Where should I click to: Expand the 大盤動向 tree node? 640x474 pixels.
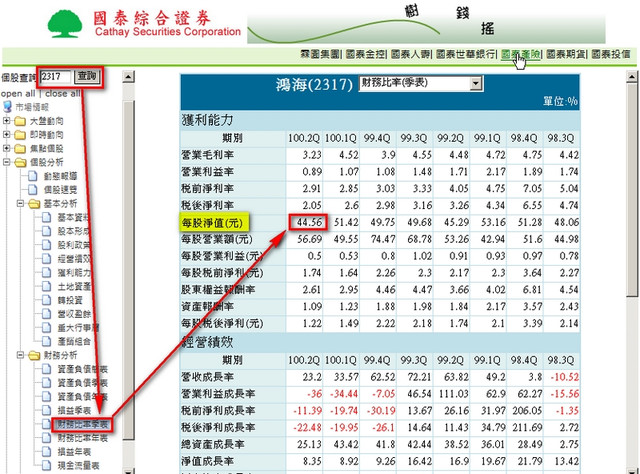click(x=7, y=121)
